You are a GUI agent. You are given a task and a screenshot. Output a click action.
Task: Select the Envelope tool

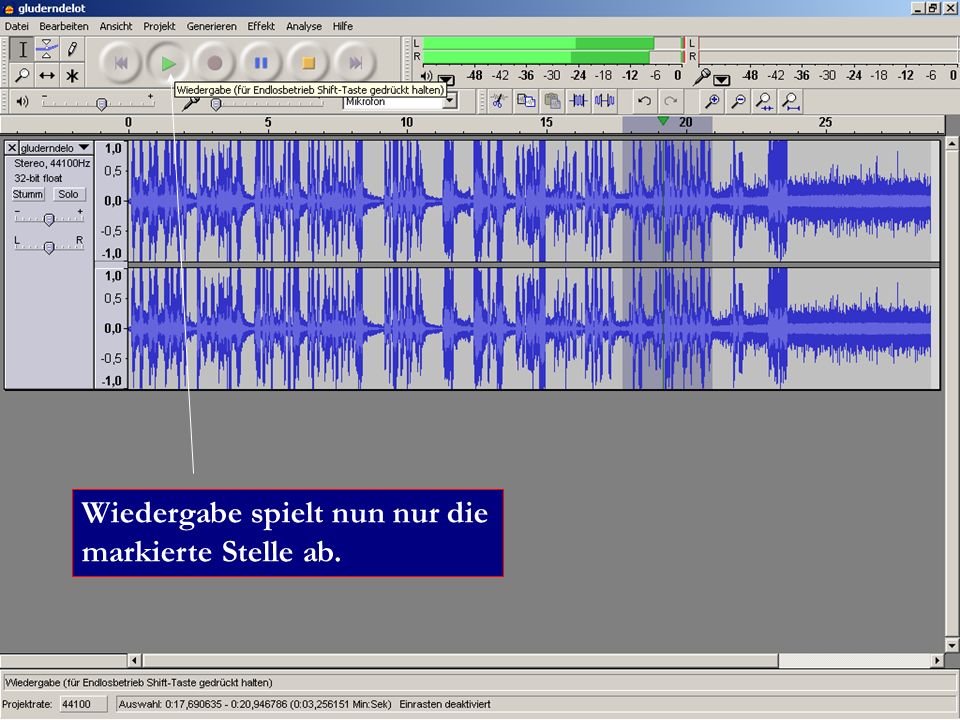point(47,50)
